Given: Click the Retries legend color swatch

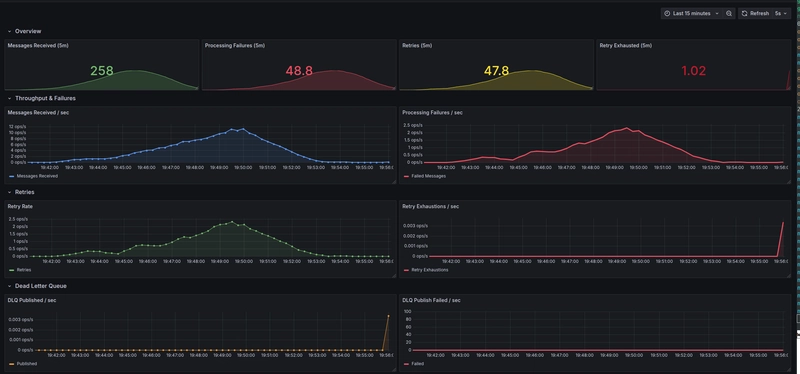Looking at the screenshot, I should click(x=12, y=270).
